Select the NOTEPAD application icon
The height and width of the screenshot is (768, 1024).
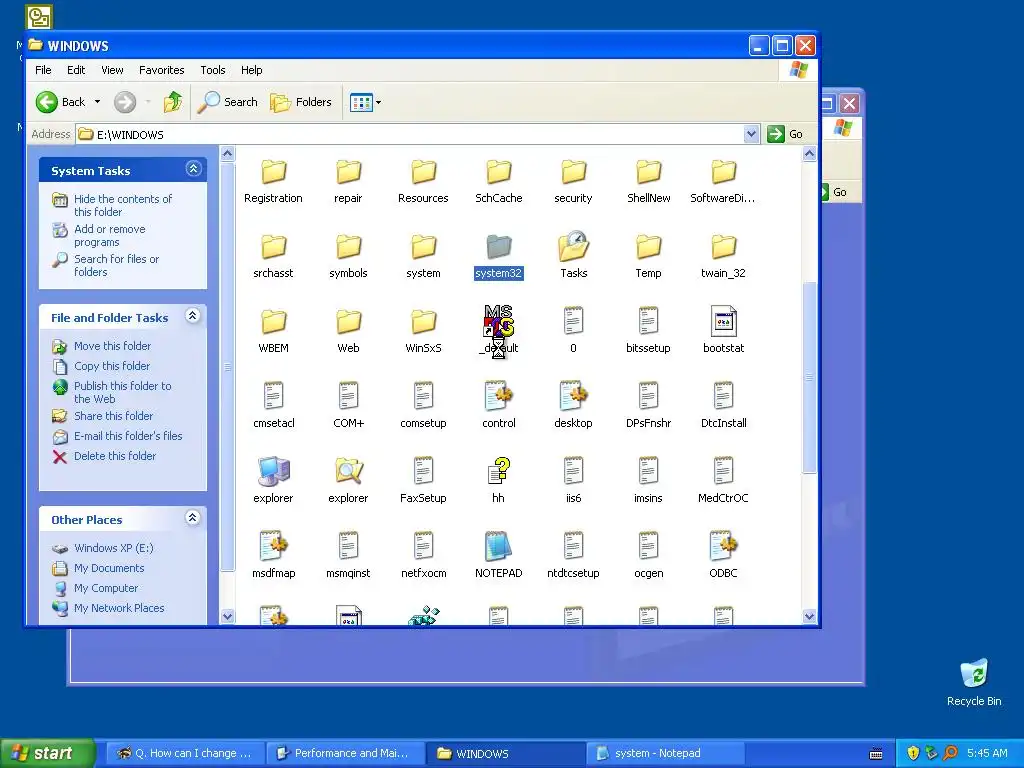499,547
